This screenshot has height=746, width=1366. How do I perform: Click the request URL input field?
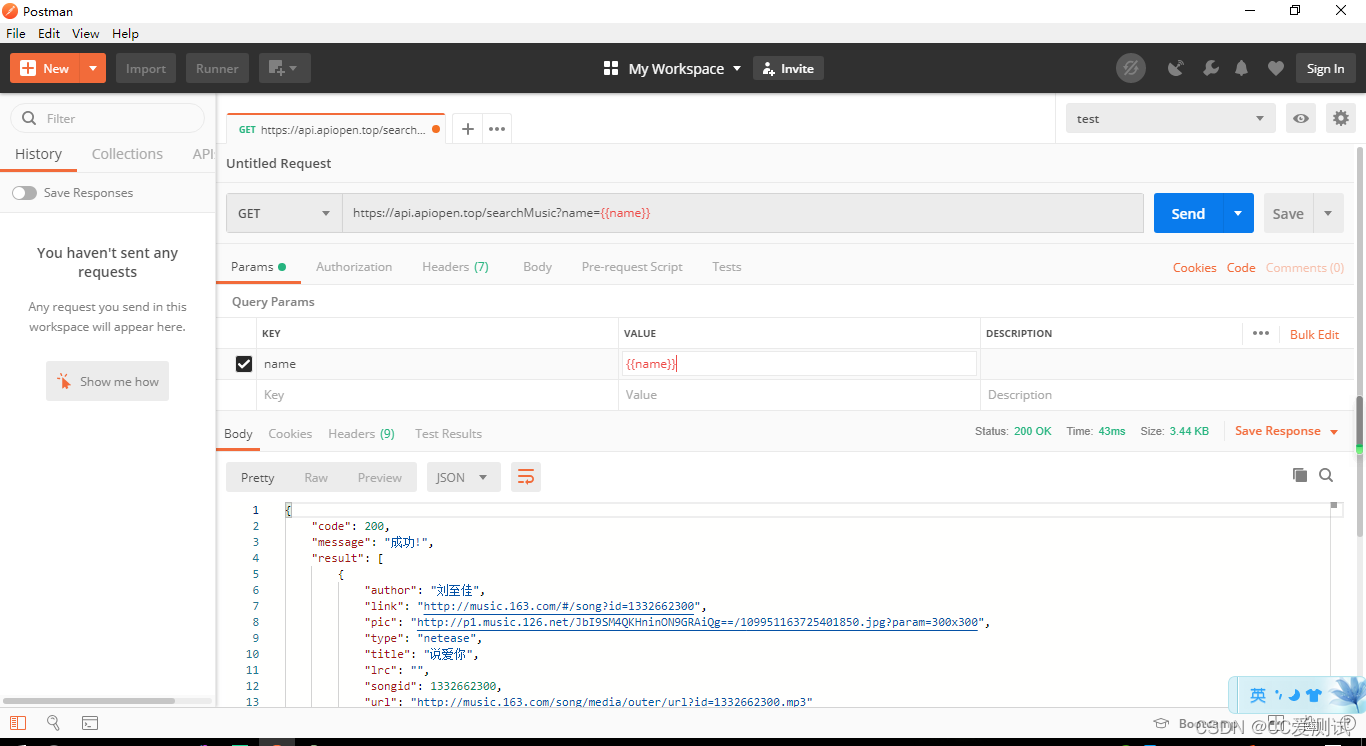743,213
